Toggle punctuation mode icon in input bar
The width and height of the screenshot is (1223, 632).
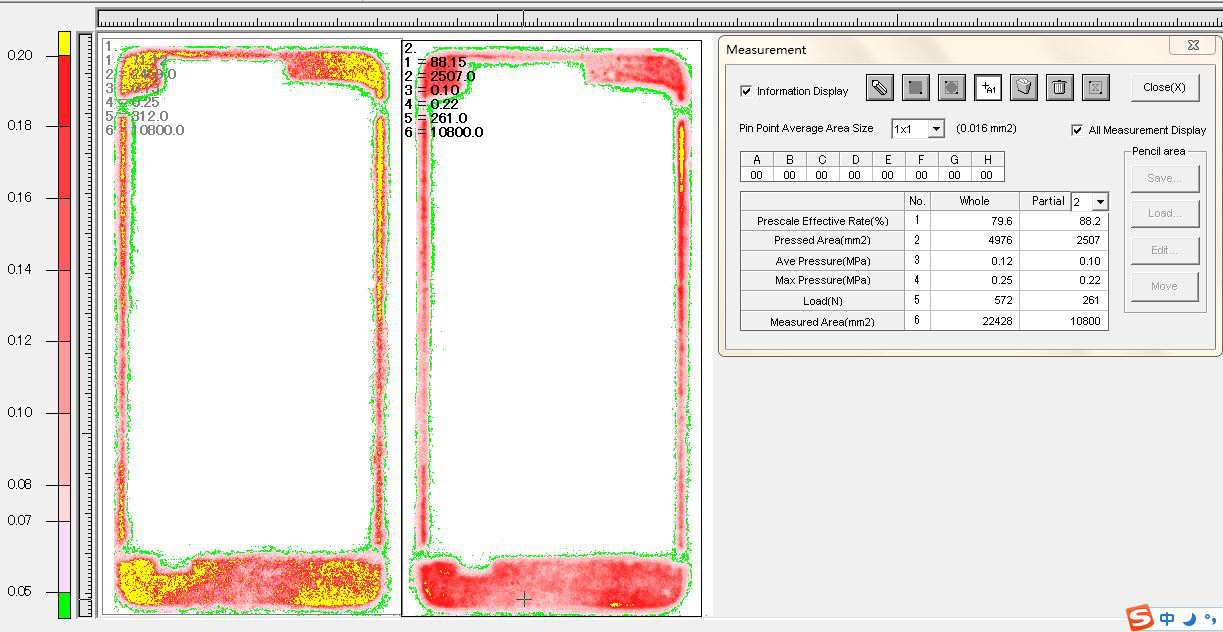[1209, 619]
